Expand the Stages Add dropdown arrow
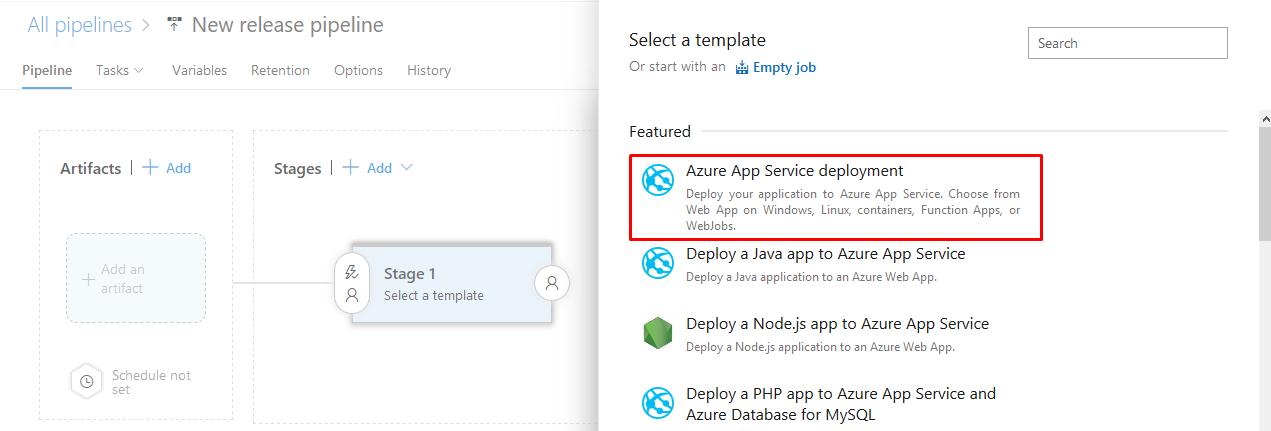Screen dimensions: 1271x431 [x=406, y=168]
